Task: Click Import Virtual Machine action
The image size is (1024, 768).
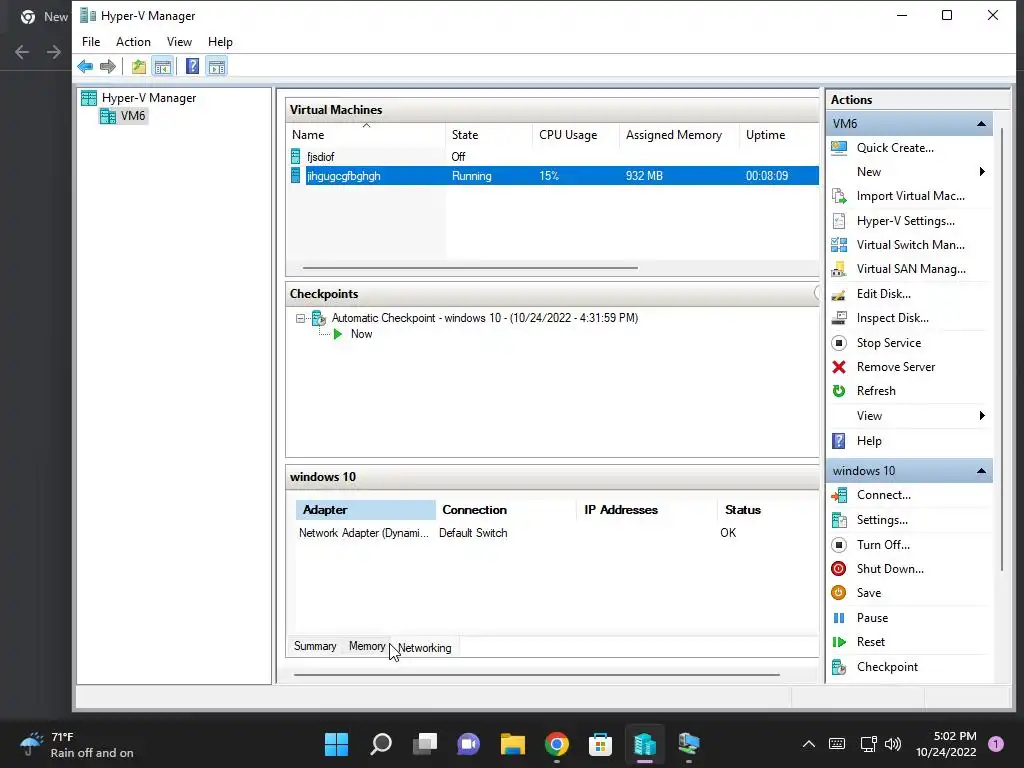Action: pyautogui.click(x=910, y=196)
